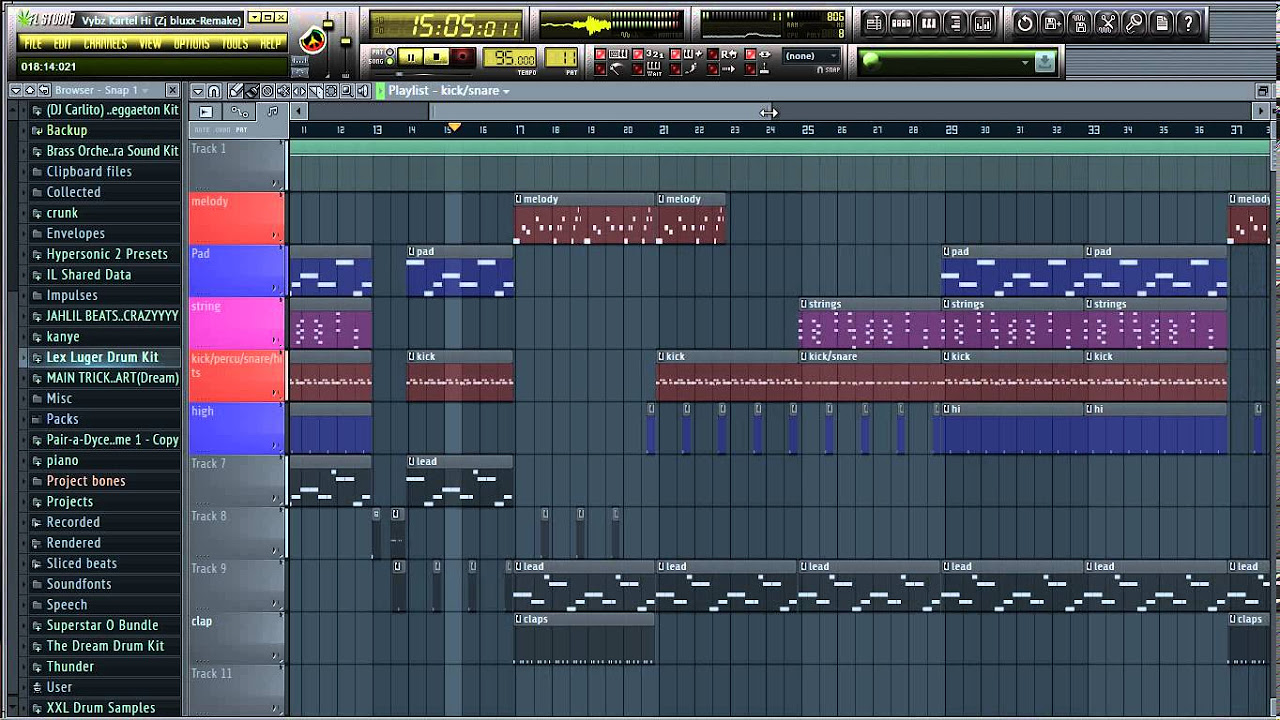Open the EDIT menu

pos(62,44)
